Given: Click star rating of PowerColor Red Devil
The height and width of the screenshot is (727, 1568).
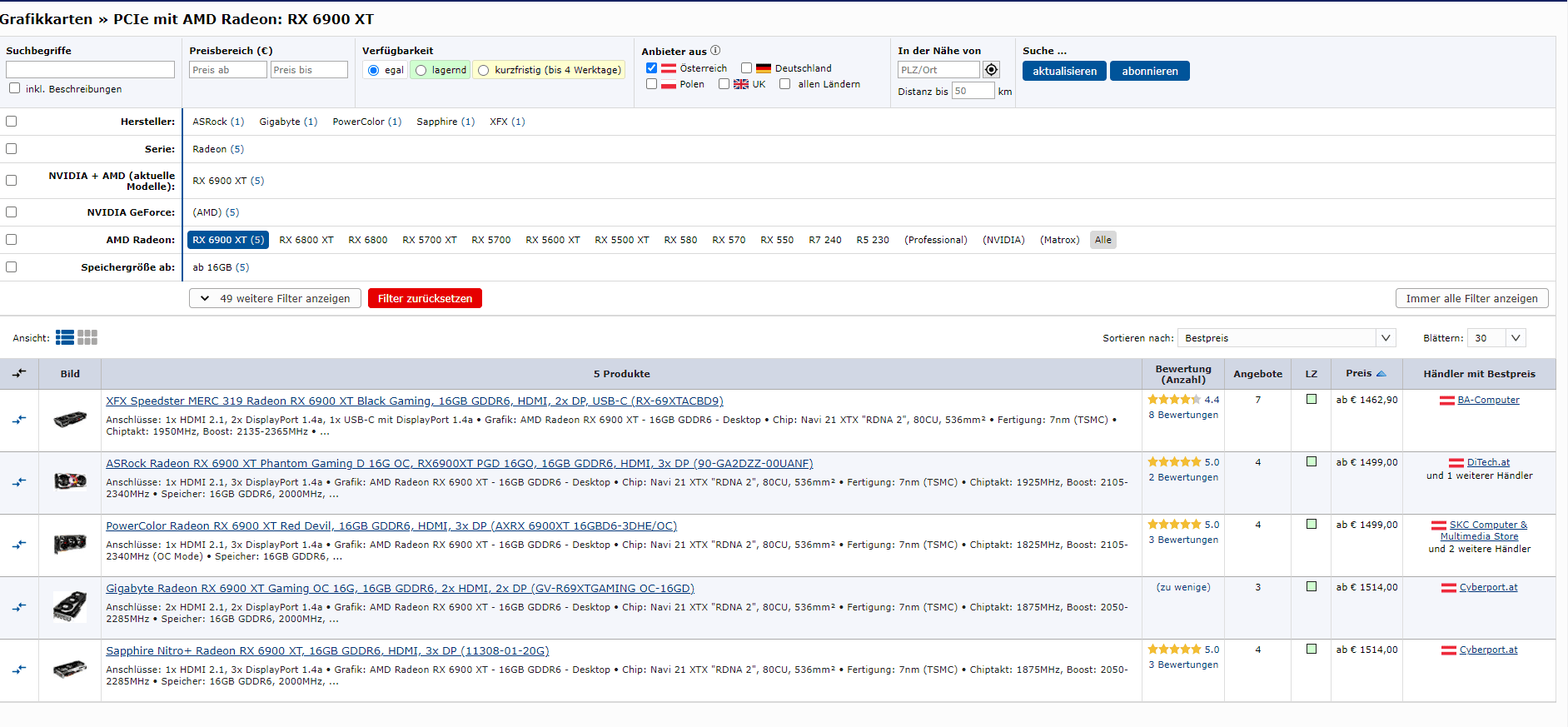Looking at the screenshot, I should (1174, 525).
